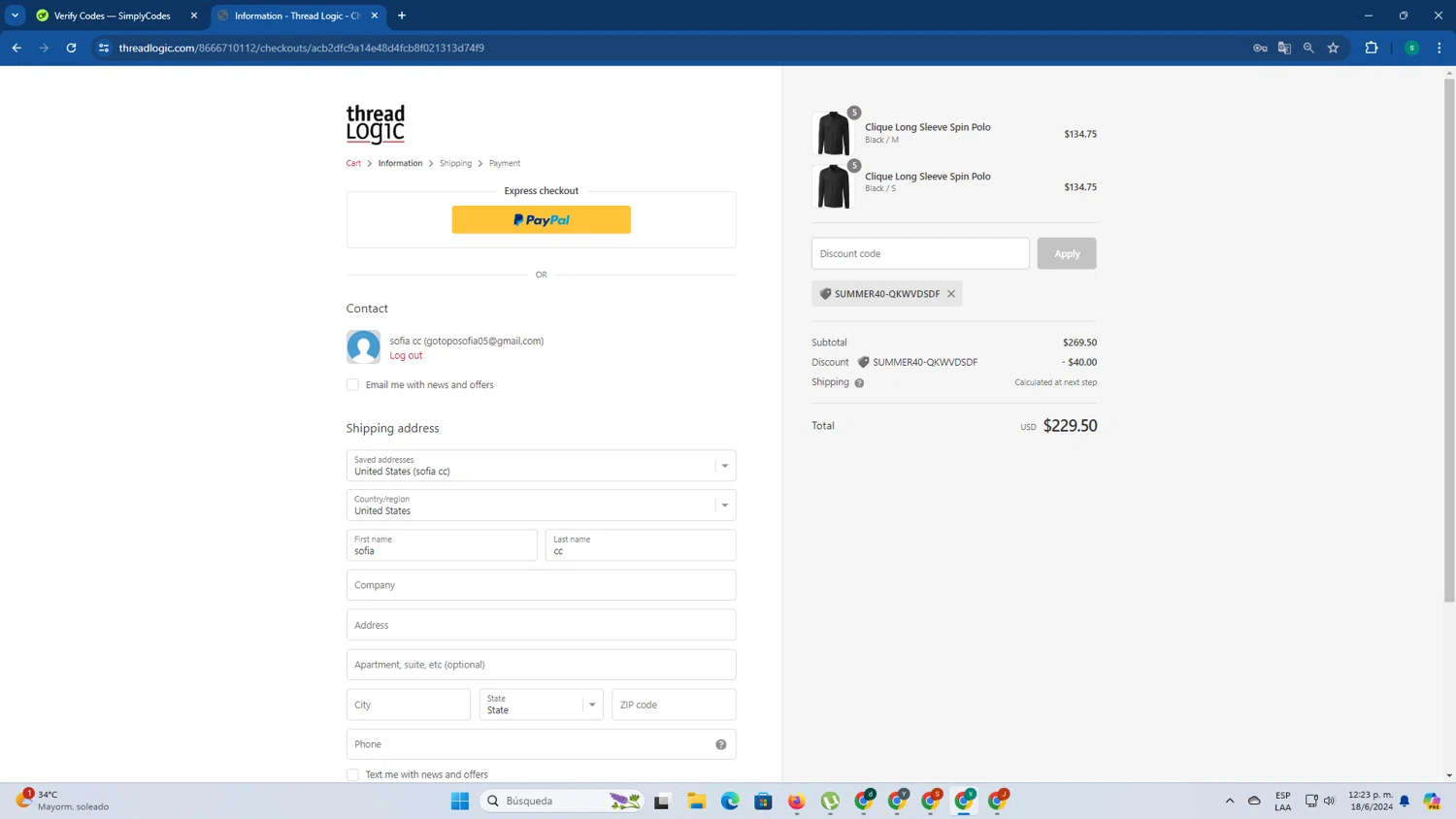The height and width of the screenshot is (819, 1456).
Task: Bookmark this page with the star
Action: [x=1333, y=48]
